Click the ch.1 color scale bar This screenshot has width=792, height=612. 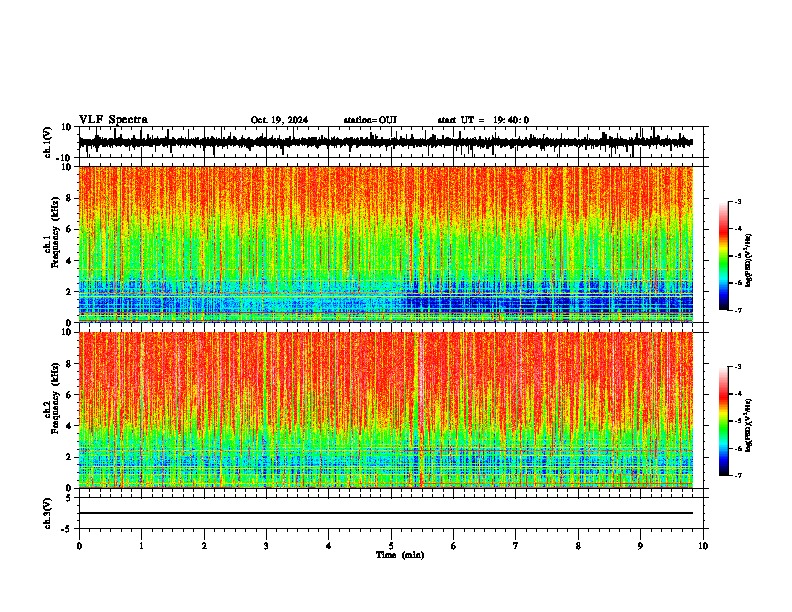(724, 256)
